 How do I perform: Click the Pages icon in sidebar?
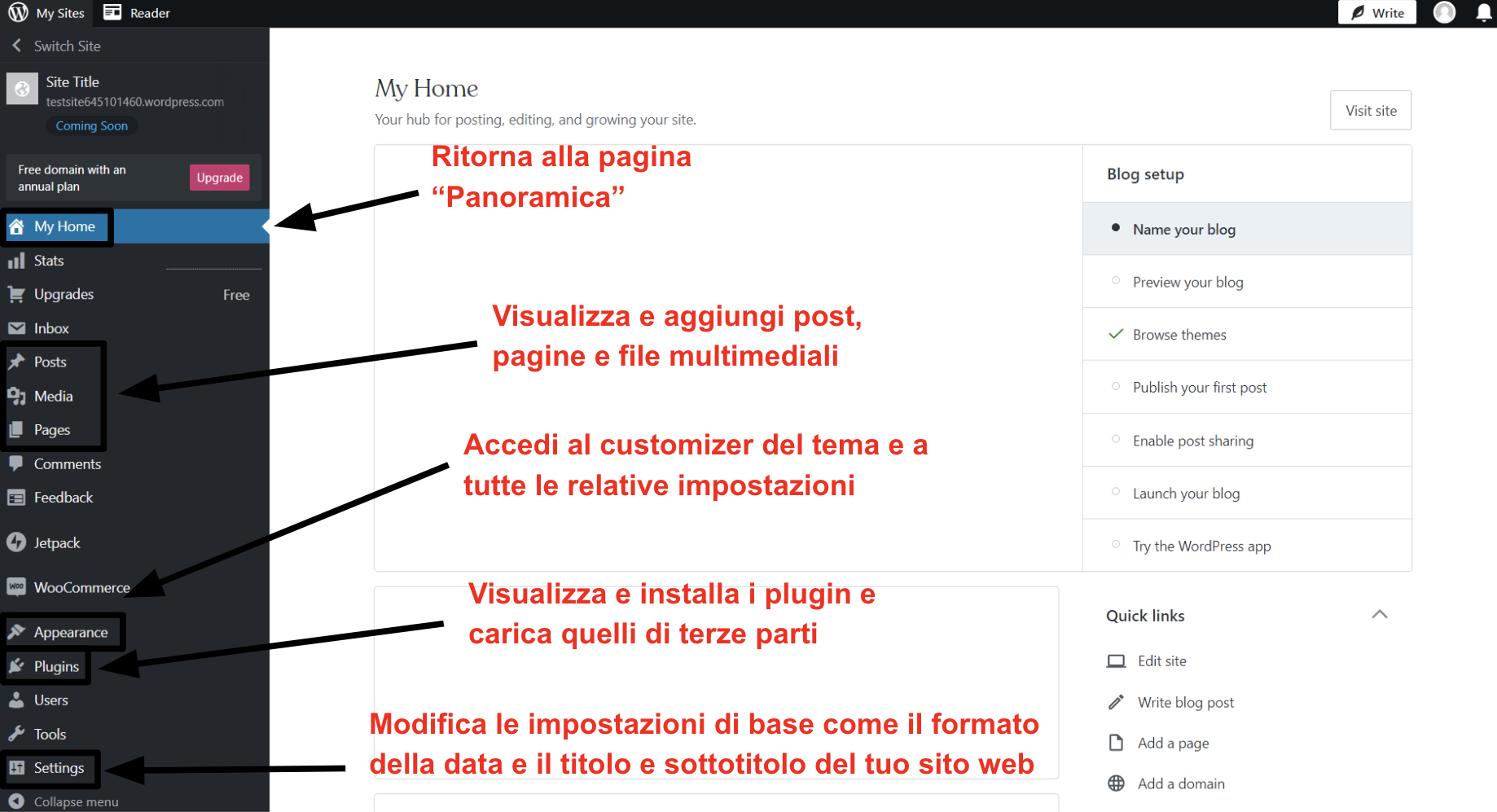[x=16, y=429]
